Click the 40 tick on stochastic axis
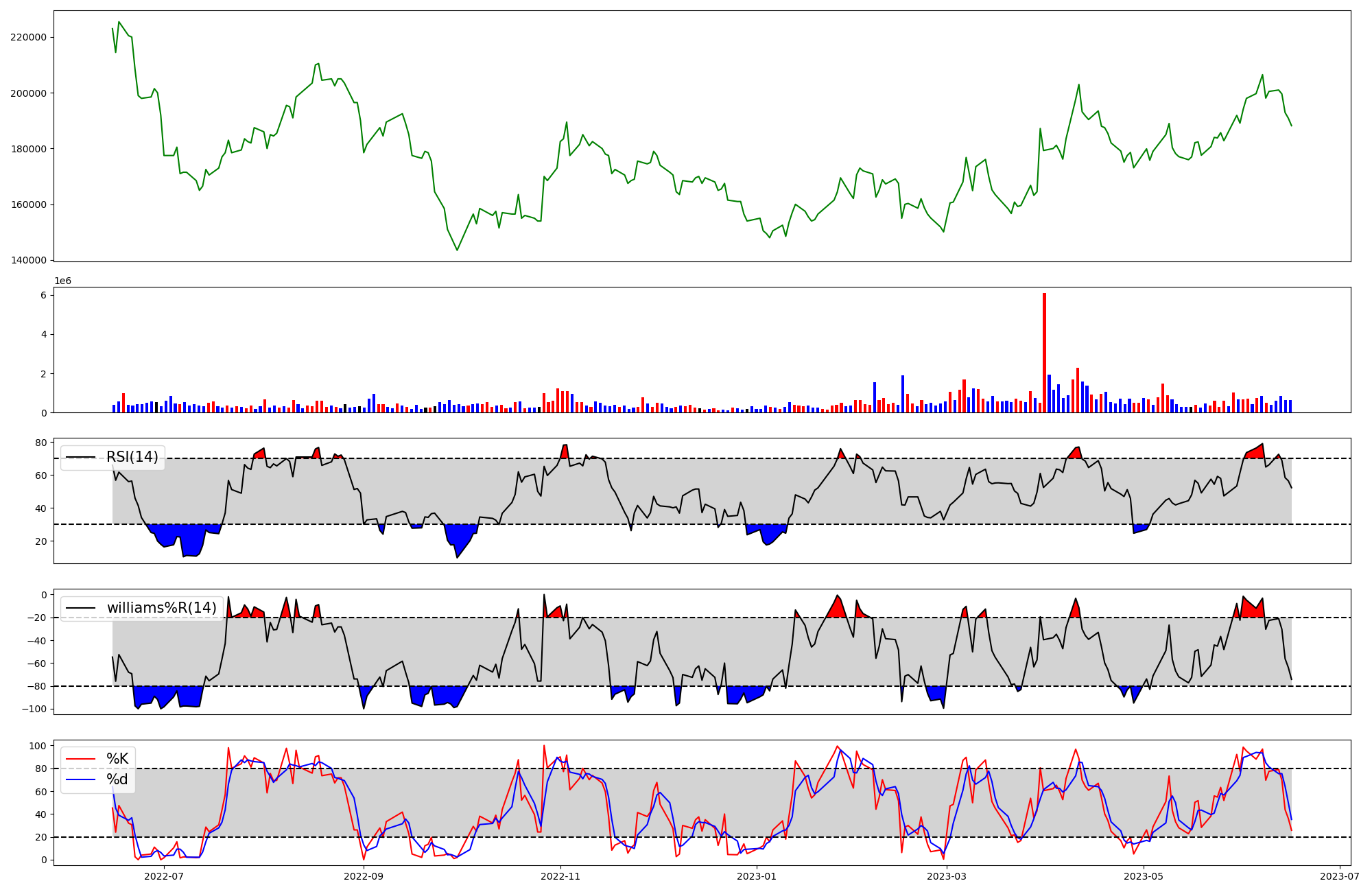The height and width of the screenshot is (892, 1372). click(x=40, y=814)
